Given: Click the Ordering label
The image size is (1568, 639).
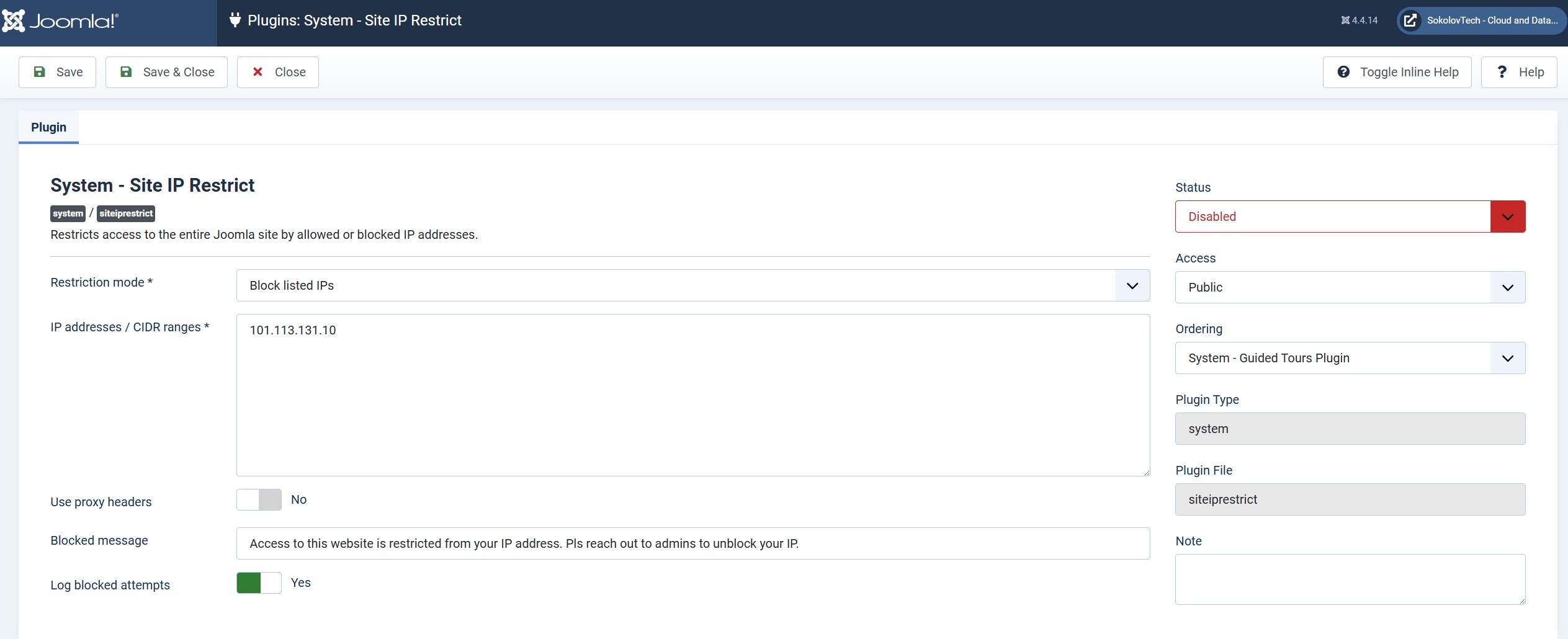Looking at the screenshot, I should 1199,329.
